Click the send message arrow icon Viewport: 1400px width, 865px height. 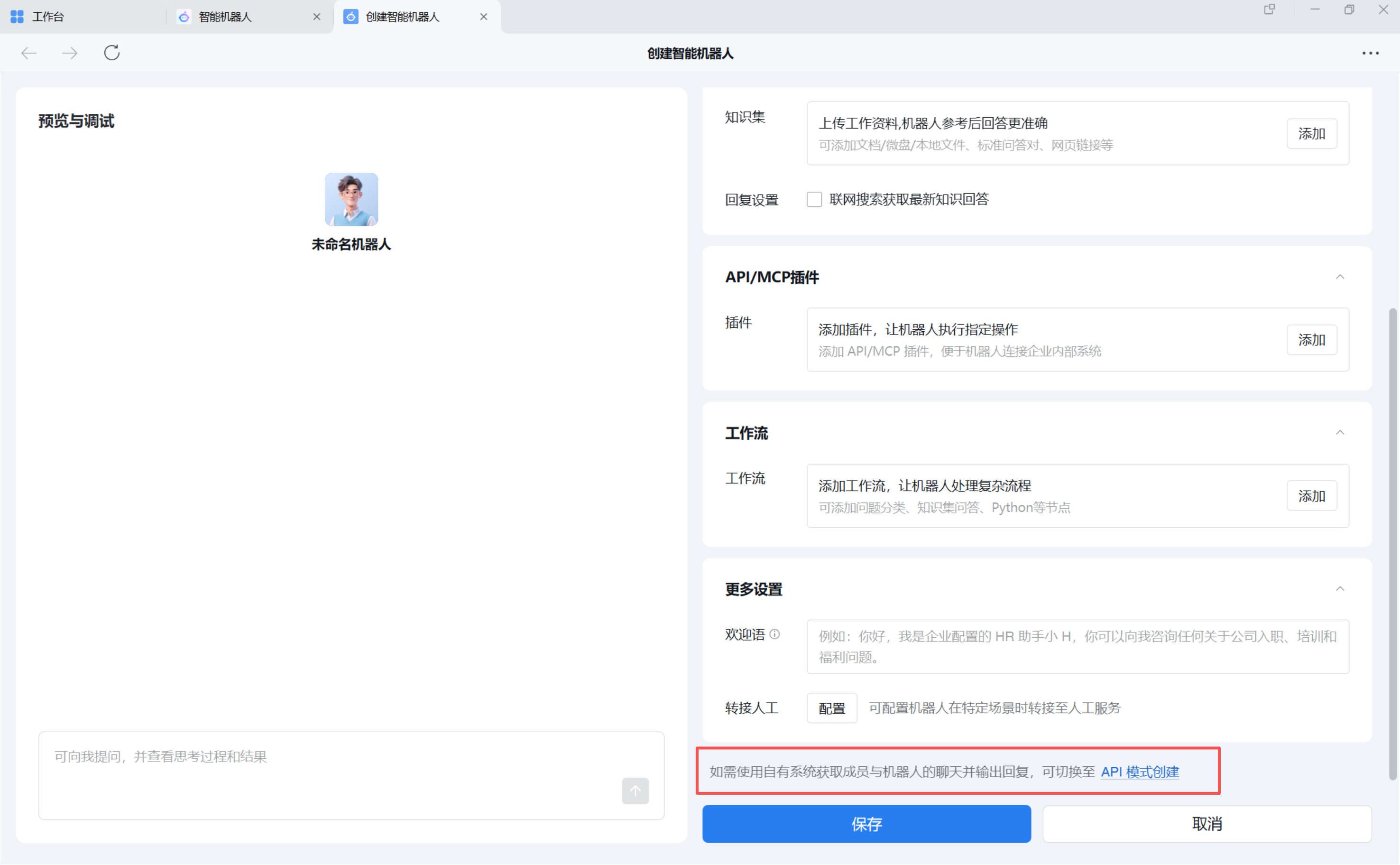pyautogui.click(x=635, y=791)
